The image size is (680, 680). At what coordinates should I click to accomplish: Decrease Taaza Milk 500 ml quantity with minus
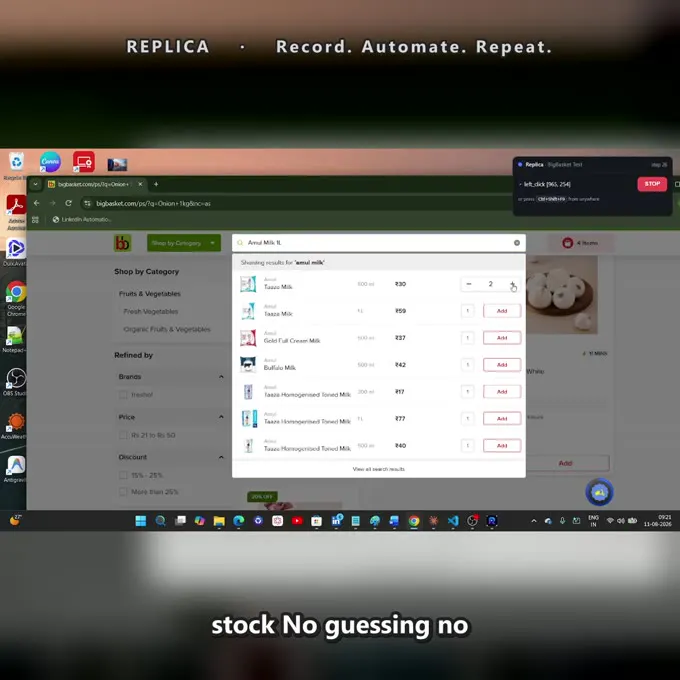(x=469, y=284)
